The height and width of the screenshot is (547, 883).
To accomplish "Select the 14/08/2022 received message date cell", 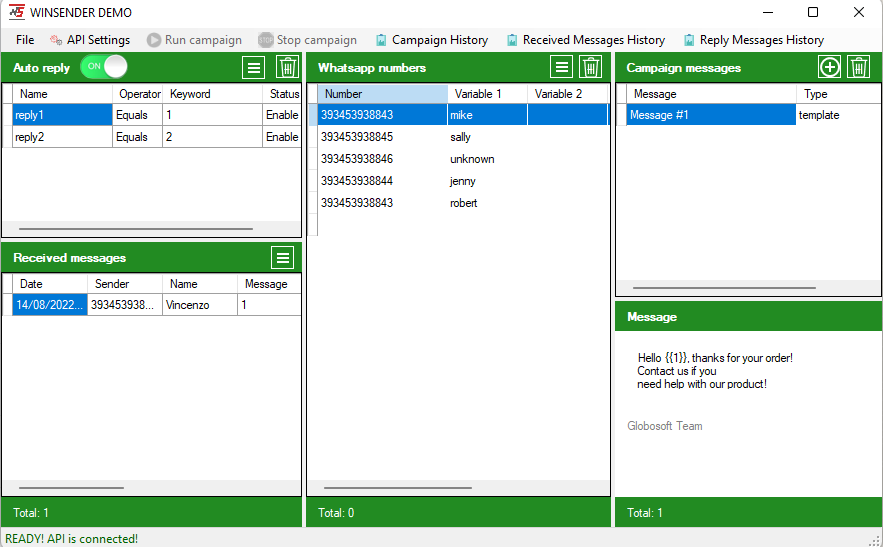I will coord(50,305).
